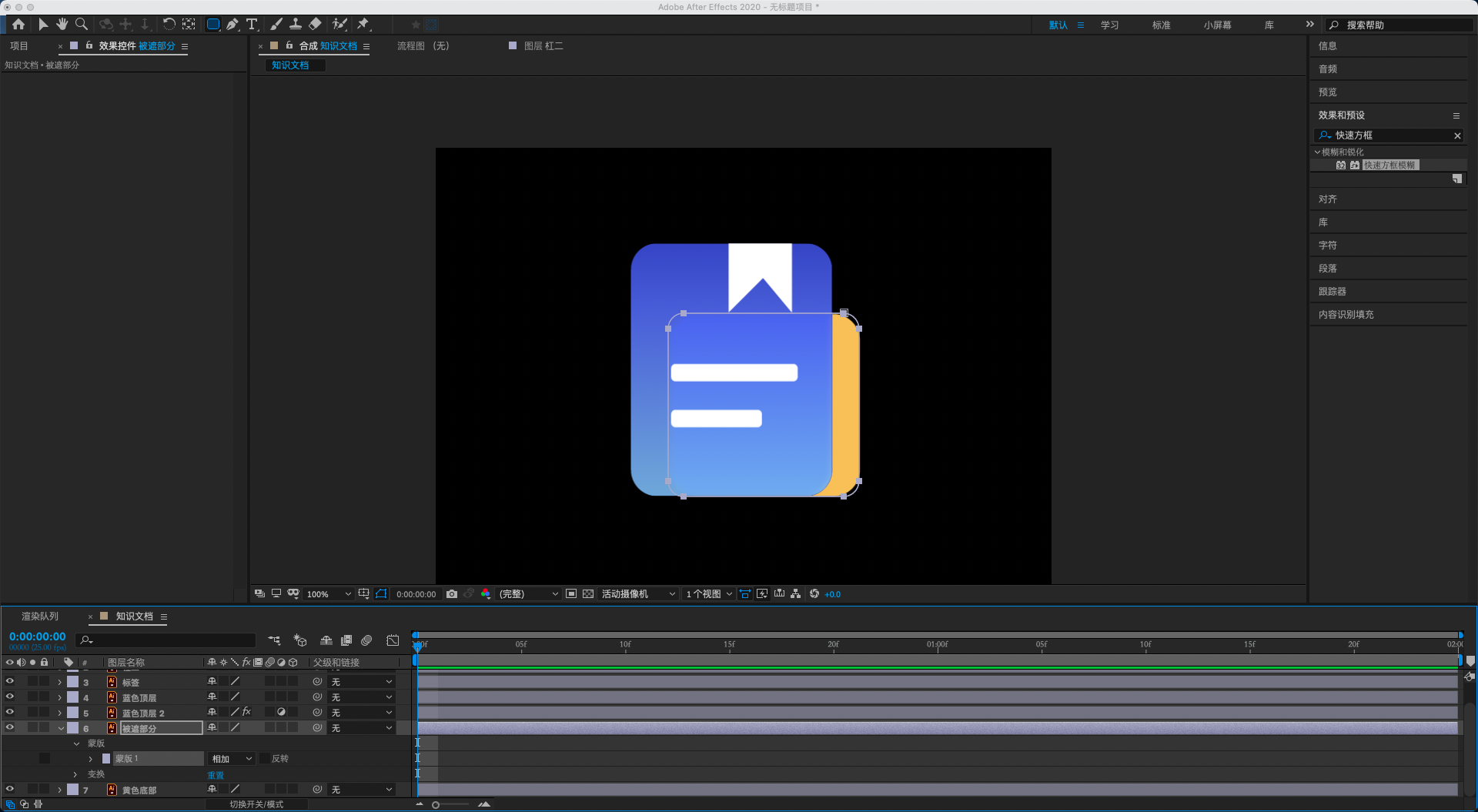Image resolution: width=1478 pixels, height=812 pixels.
Task: Open the 1个视图 view layout dropdown
Action: (x=709, y=594)
